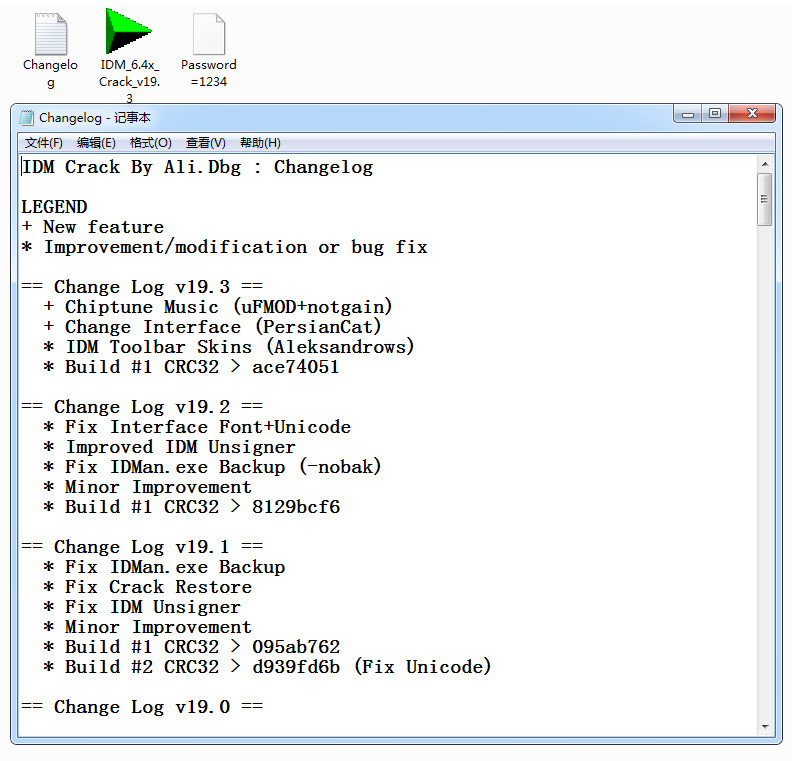
Task: Minimize the Changelog Notepad window
Action: 687,114
